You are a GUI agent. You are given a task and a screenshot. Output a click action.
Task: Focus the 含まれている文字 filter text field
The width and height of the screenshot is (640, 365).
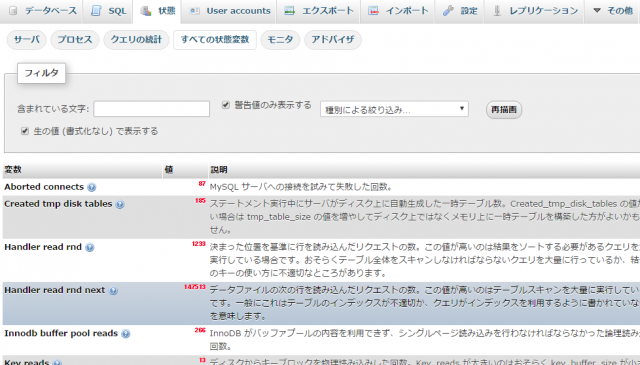151,109
